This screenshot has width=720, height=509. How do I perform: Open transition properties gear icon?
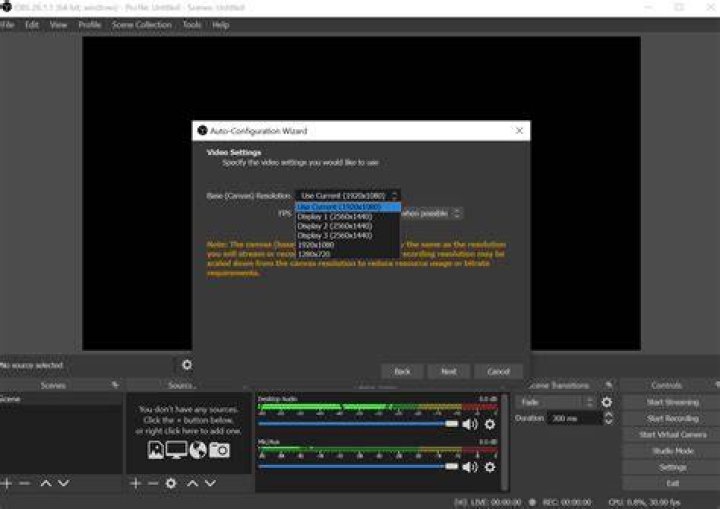coord(607,402)
